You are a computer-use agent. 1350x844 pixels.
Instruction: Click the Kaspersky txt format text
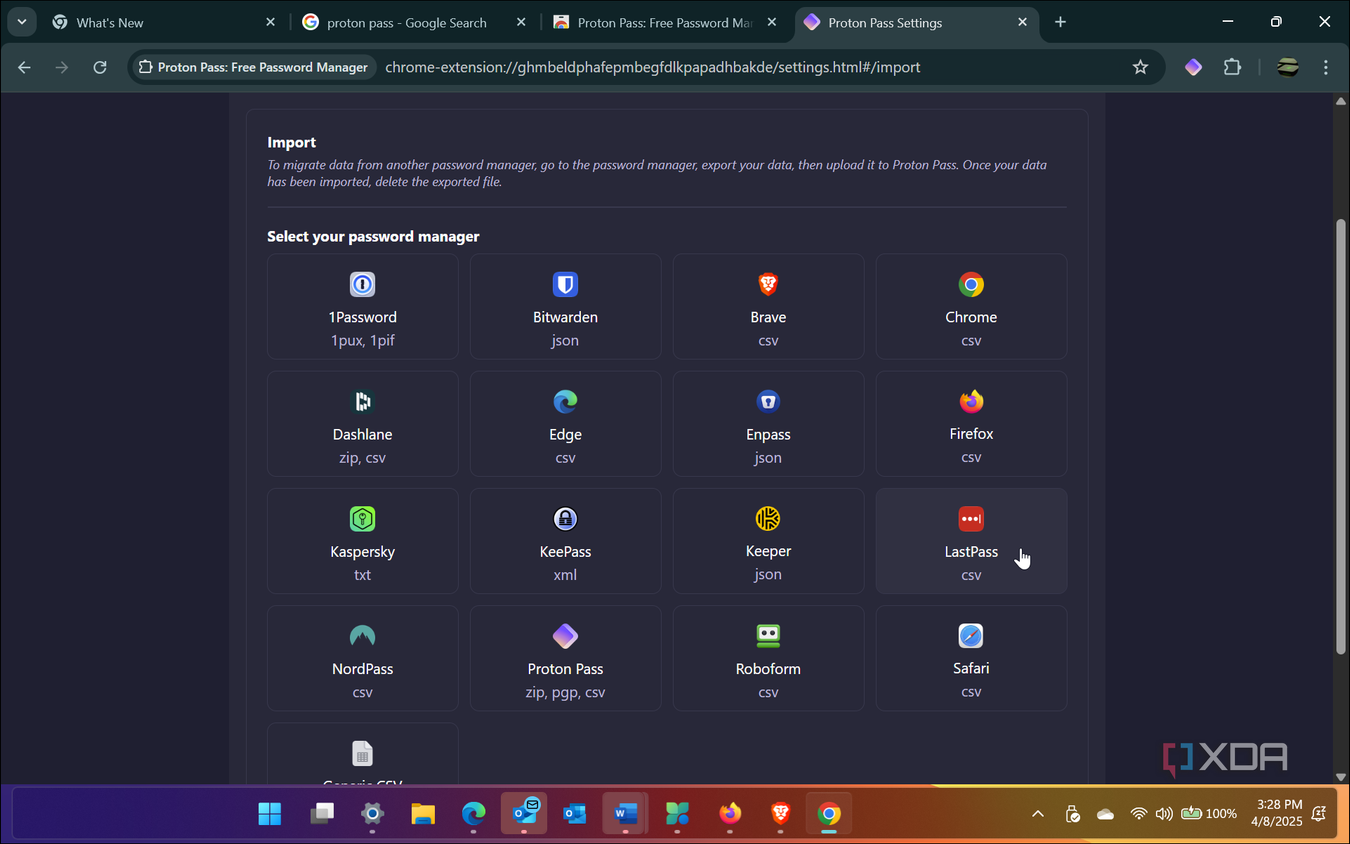click(362, 575)
